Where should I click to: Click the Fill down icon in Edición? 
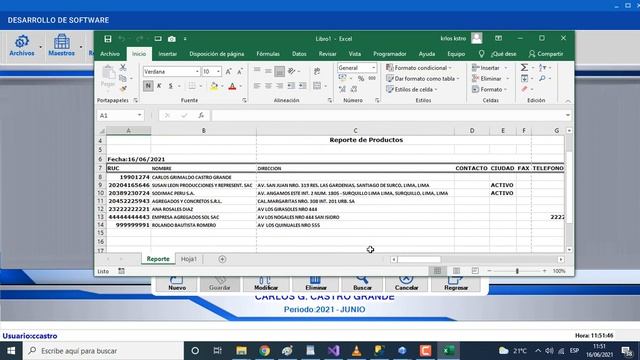pos(524,78)
